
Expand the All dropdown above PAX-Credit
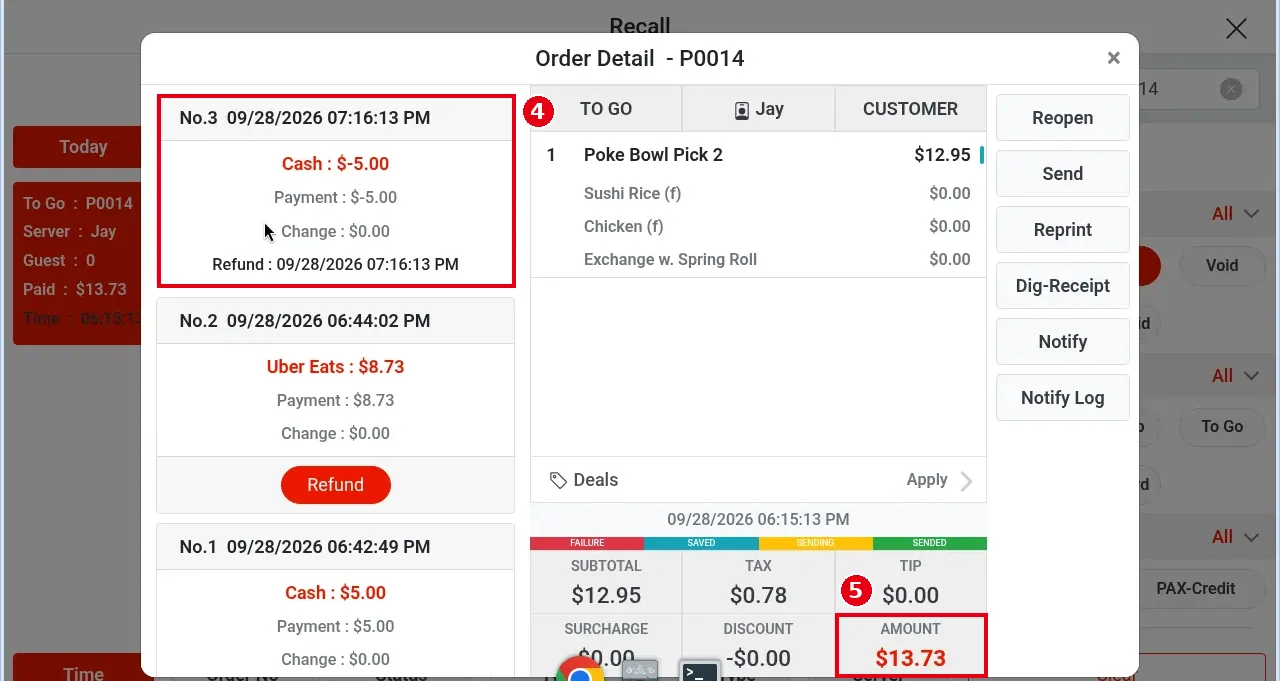(x=1235, y=537)
